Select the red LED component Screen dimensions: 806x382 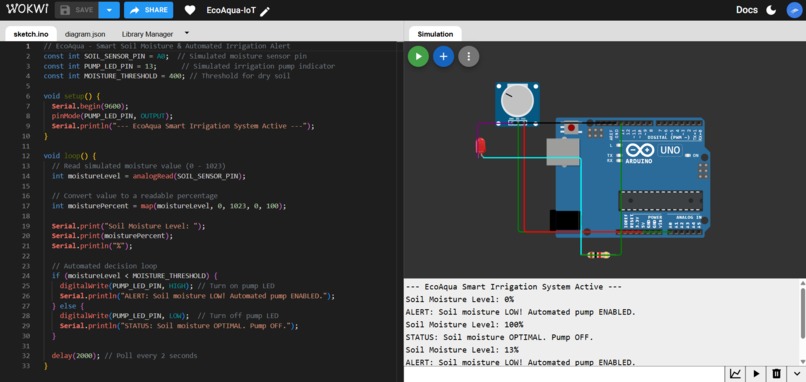point(480,146)
